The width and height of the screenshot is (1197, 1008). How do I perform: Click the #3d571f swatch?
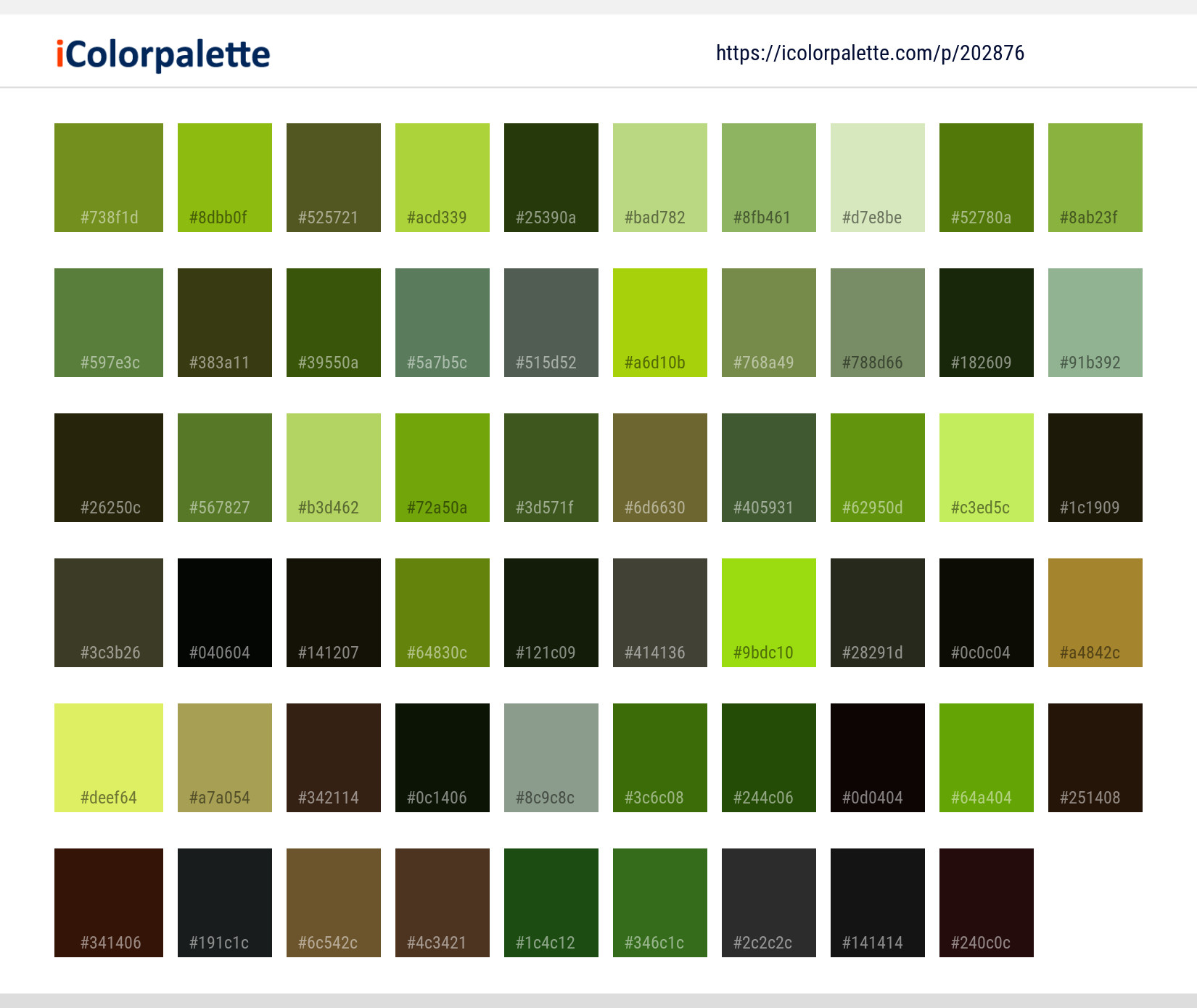tap(551, 468)
